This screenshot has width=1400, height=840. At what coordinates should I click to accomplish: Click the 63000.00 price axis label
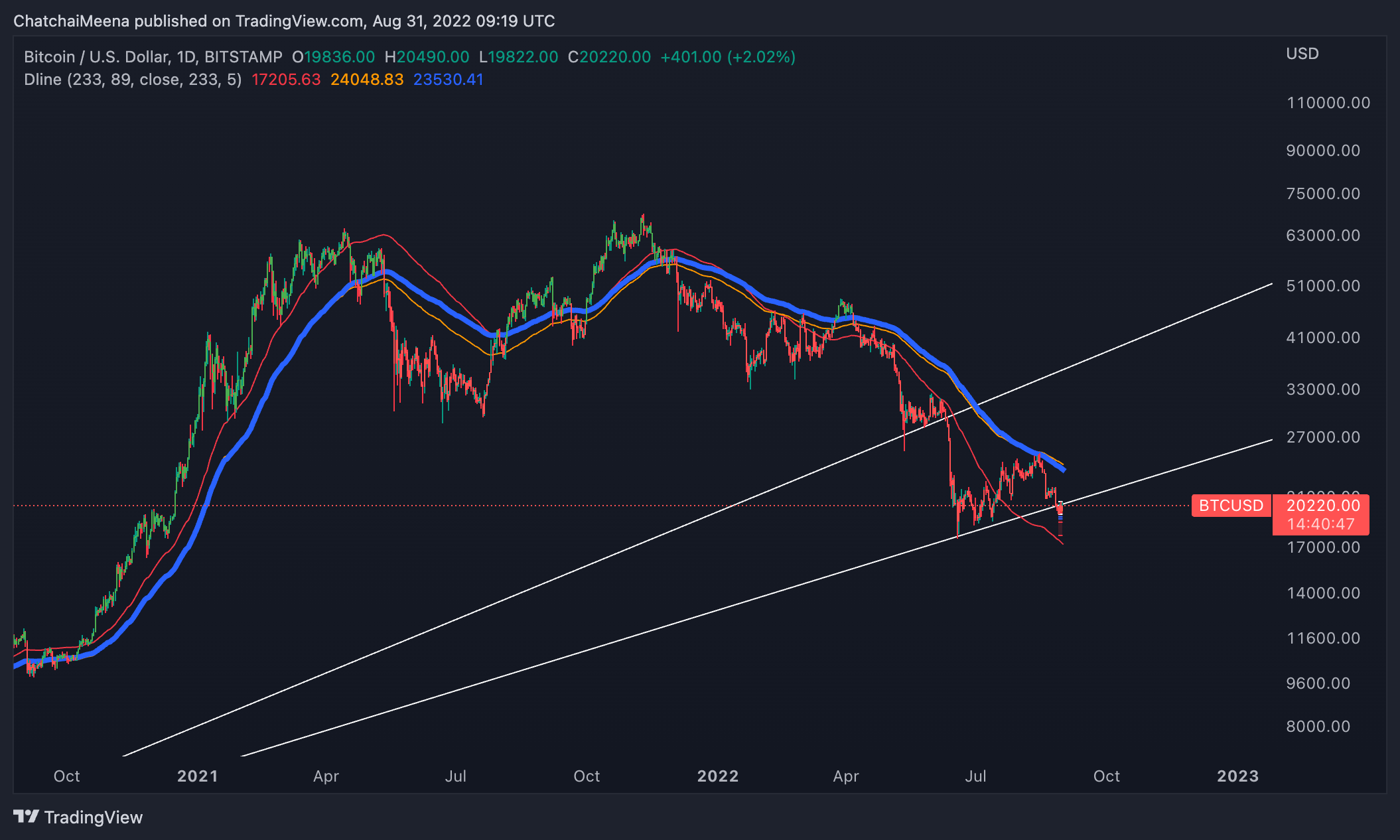(1323, 236)
